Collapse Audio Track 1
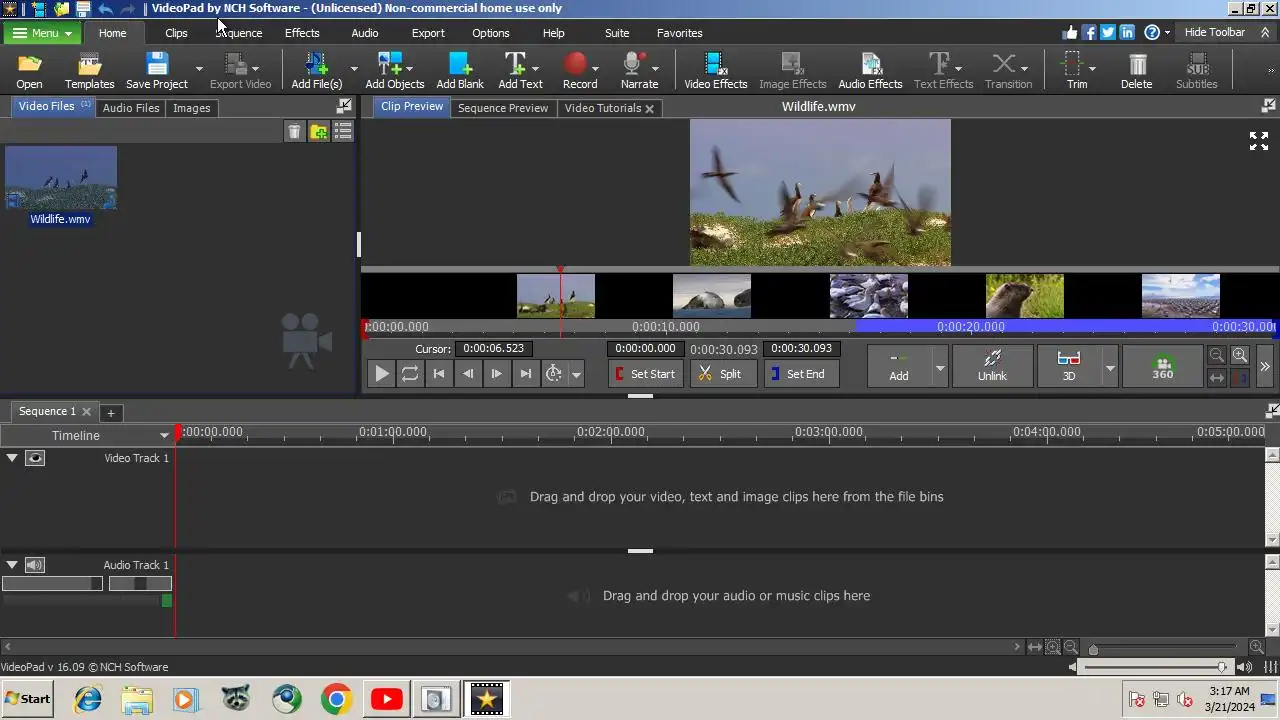 coord(12,565)
